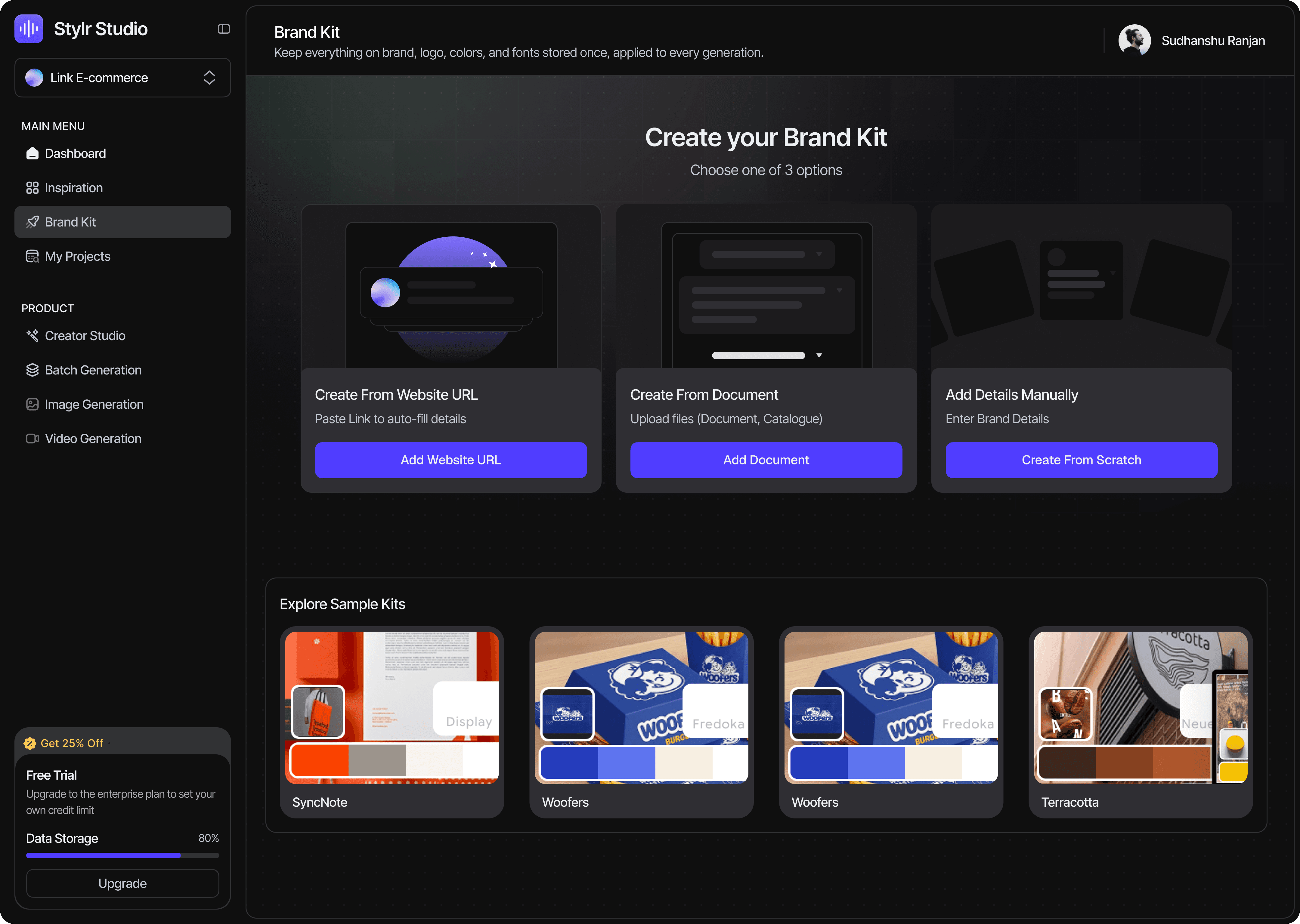Click the Add Document button
1300x924 pixels.
[766, 460]
